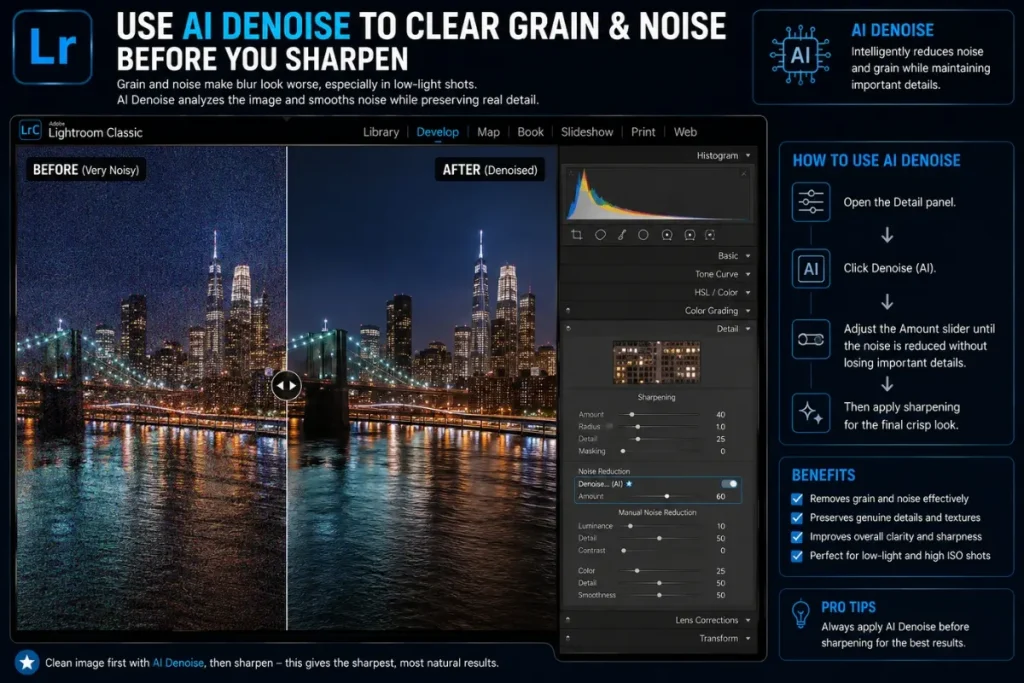
Task: Click the Denoise... (AI) label
Action: 600,484
